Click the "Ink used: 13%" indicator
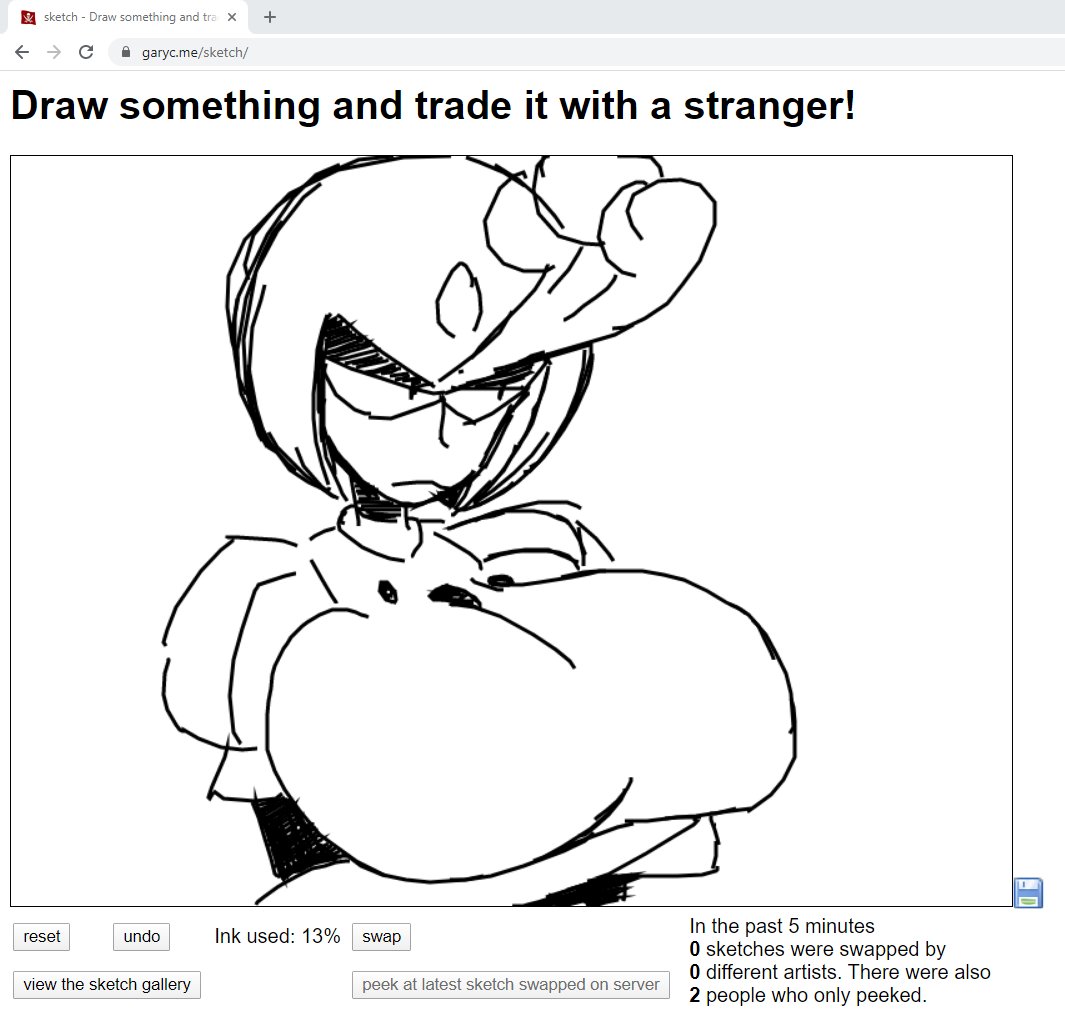 click(277, 937)
